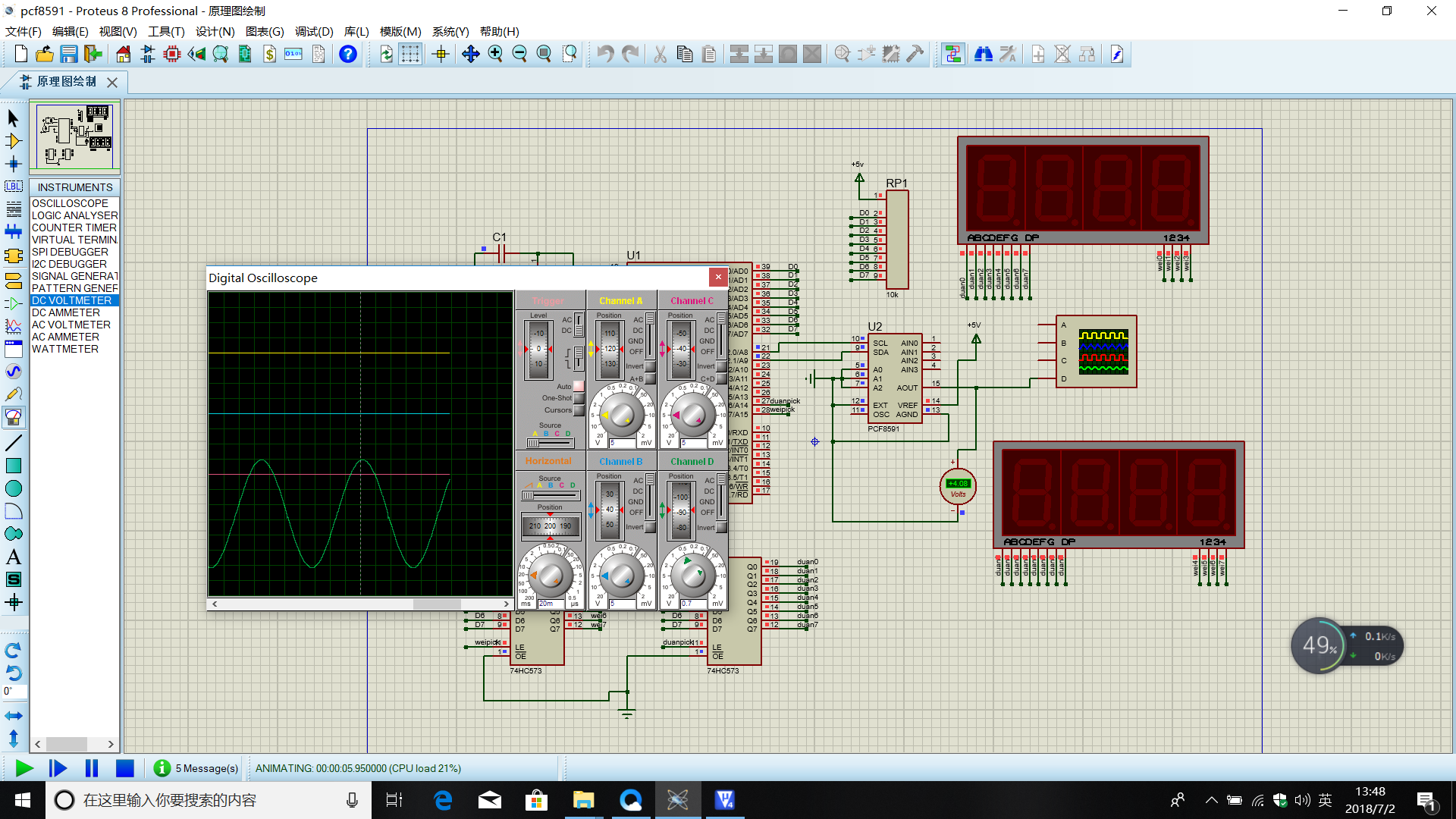Run electrical rules check lightning icon

point(1117,54)
